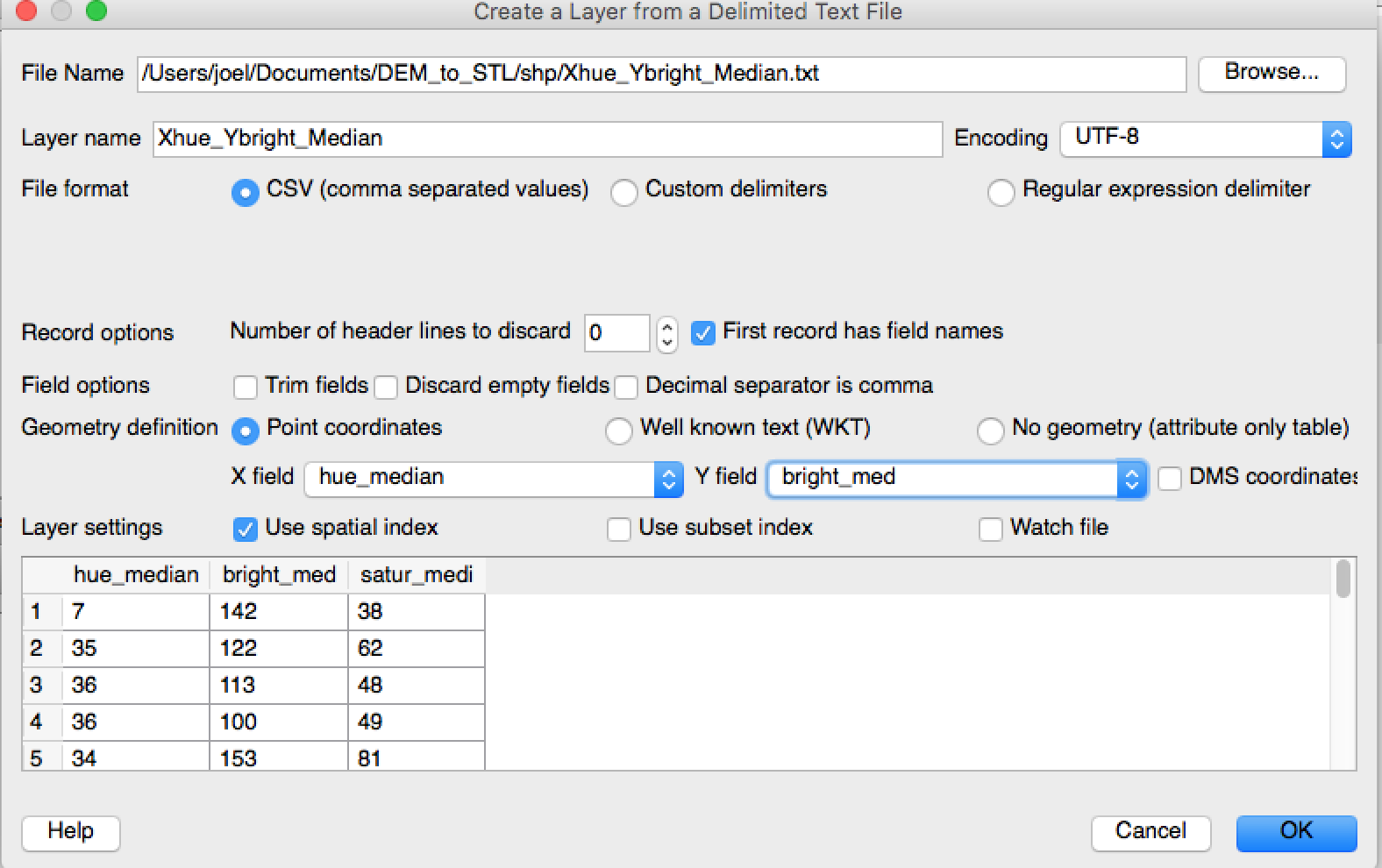Screen dimensions: 1382x868
Task: Edit the Layer name field
Action: point(547,139)
